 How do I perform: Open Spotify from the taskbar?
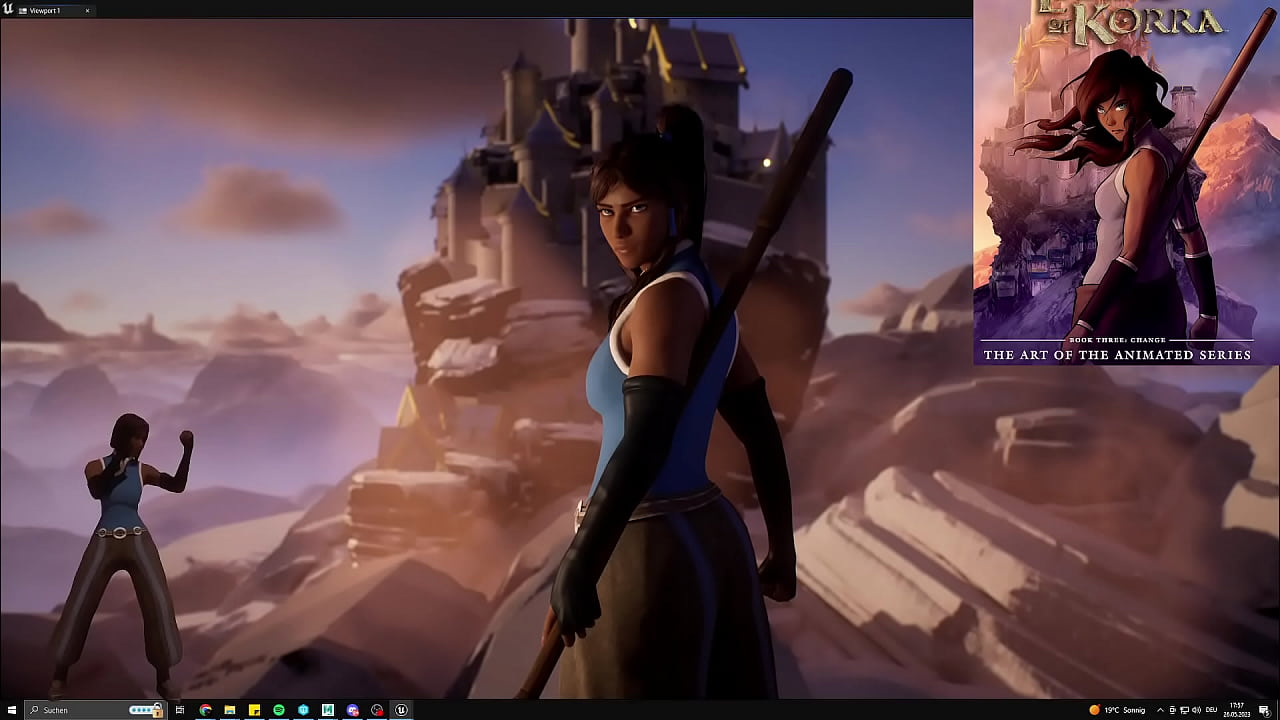(279, 710)
